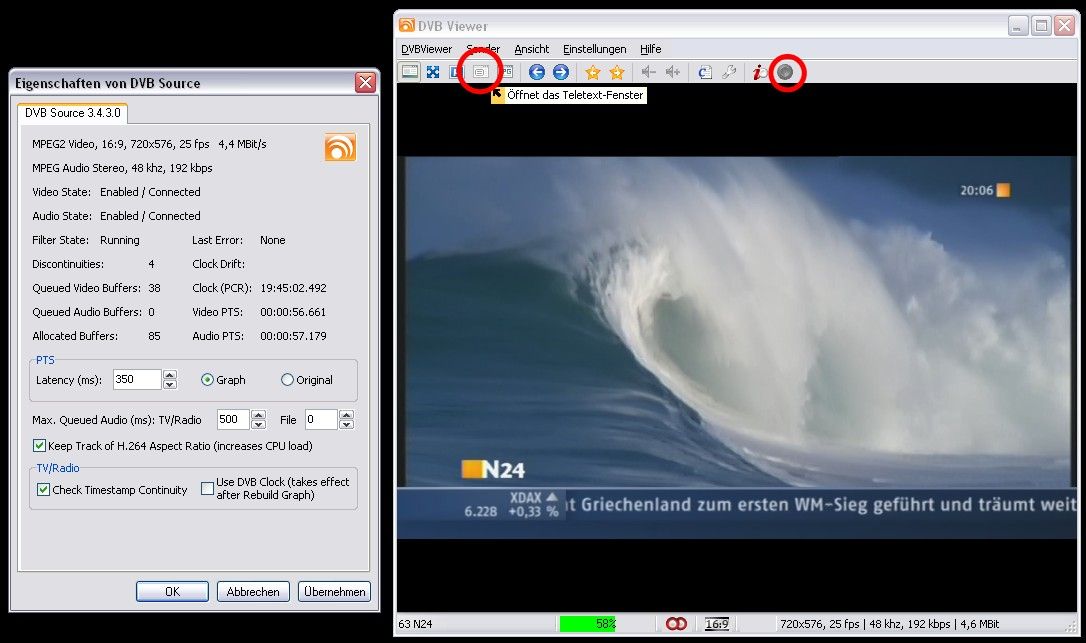The width and height of the screenshot is (1086, 643).
Task: Click the grey record button icon
Action: 786,72
